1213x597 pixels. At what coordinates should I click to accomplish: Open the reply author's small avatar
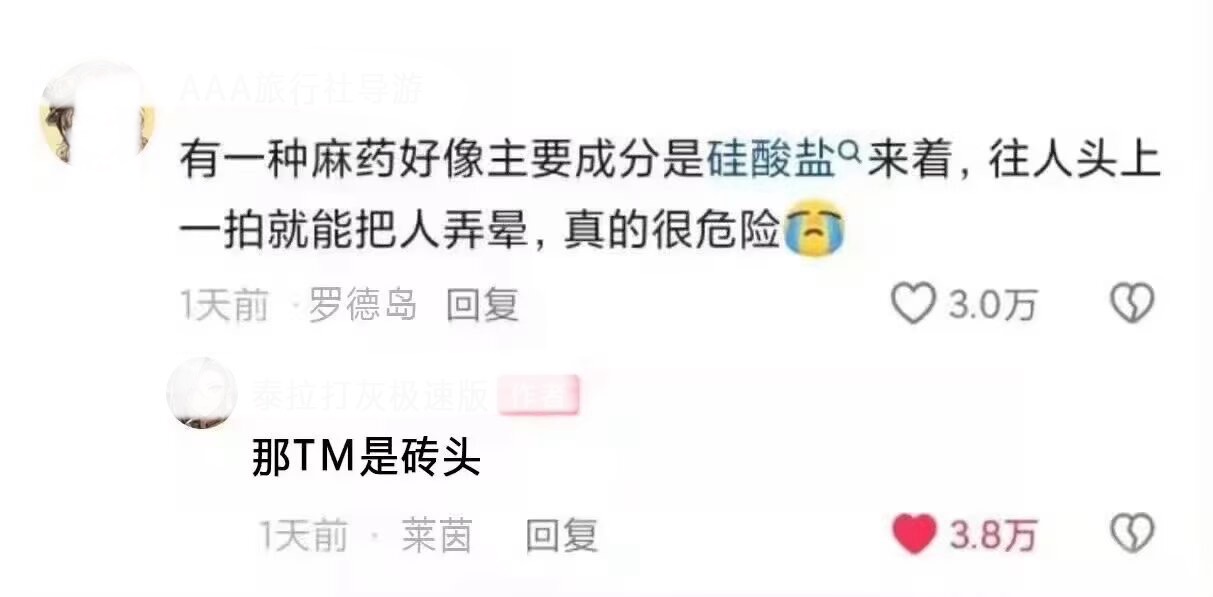pyautogui.click(x=201, y=394)
